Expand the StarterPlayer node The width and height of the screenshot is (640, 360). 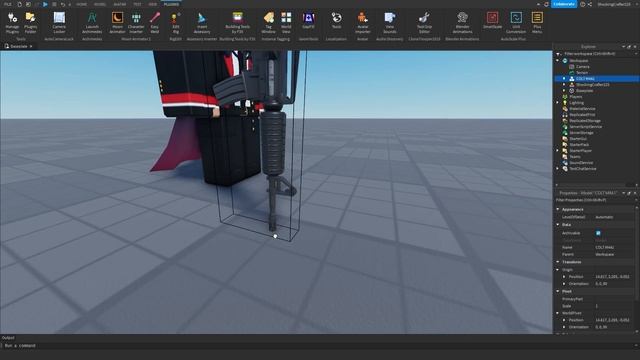pos(558,151)
